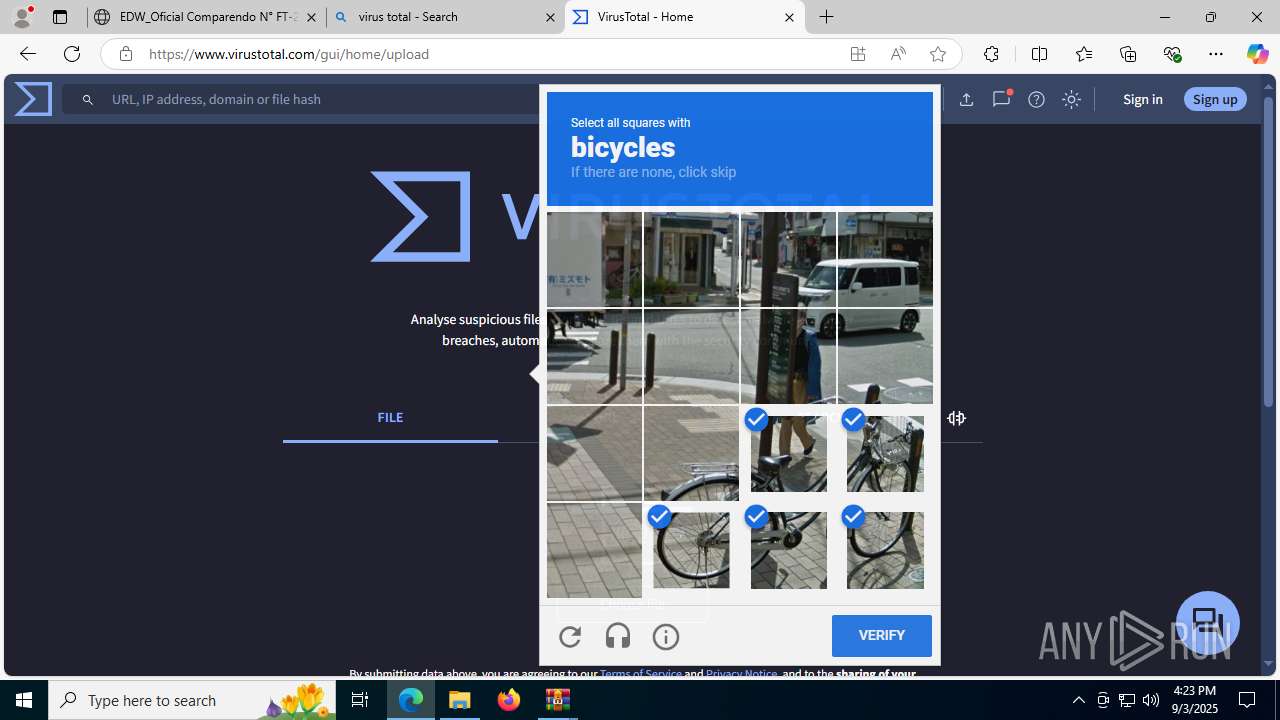The width and height of the screenshot is (1280, 720).
Task: Reload the captcha challenge images
Action: pos(570,636)
